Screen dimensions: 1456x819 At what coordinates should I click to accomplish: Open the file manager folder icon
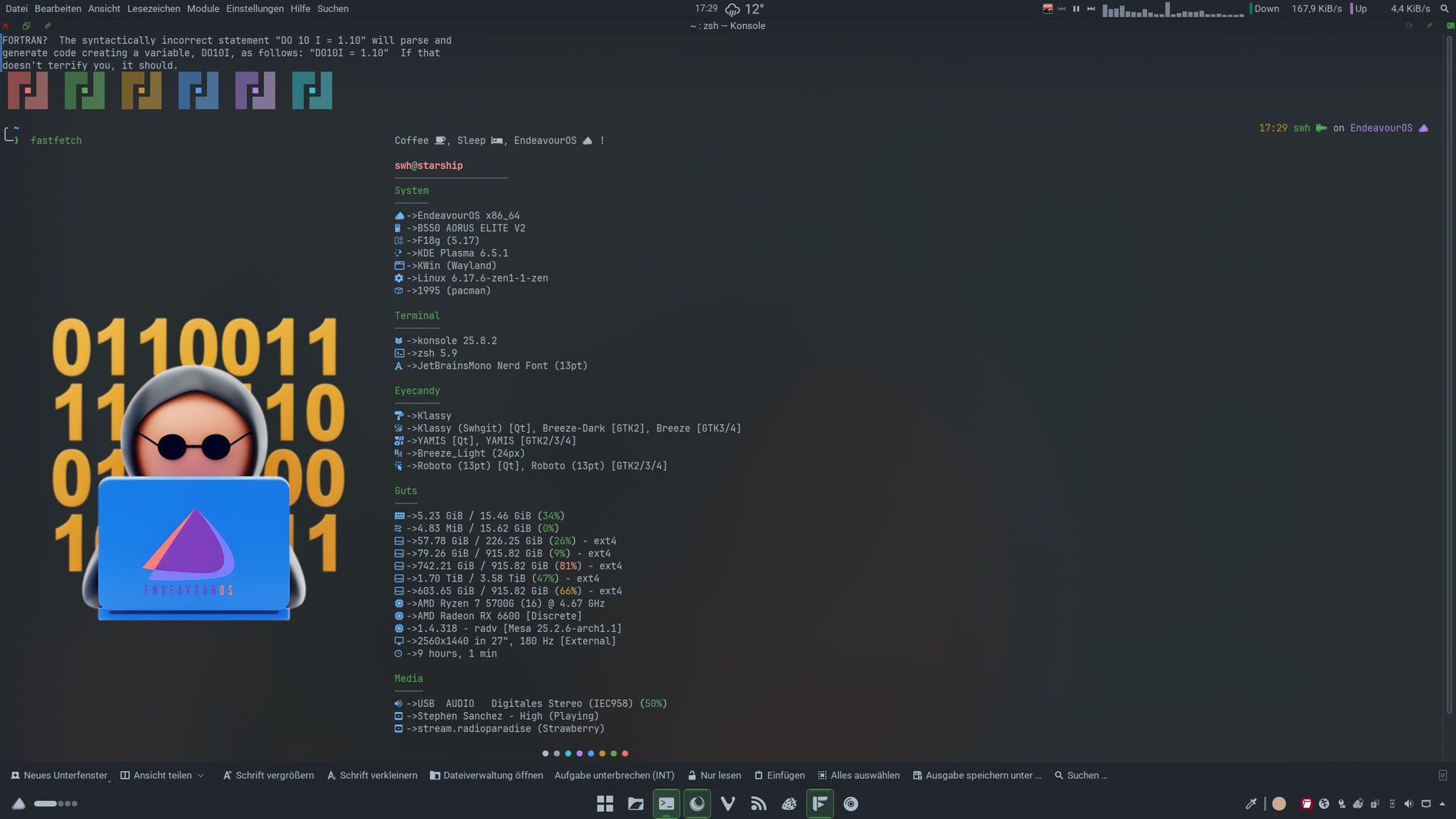(635, 804)
